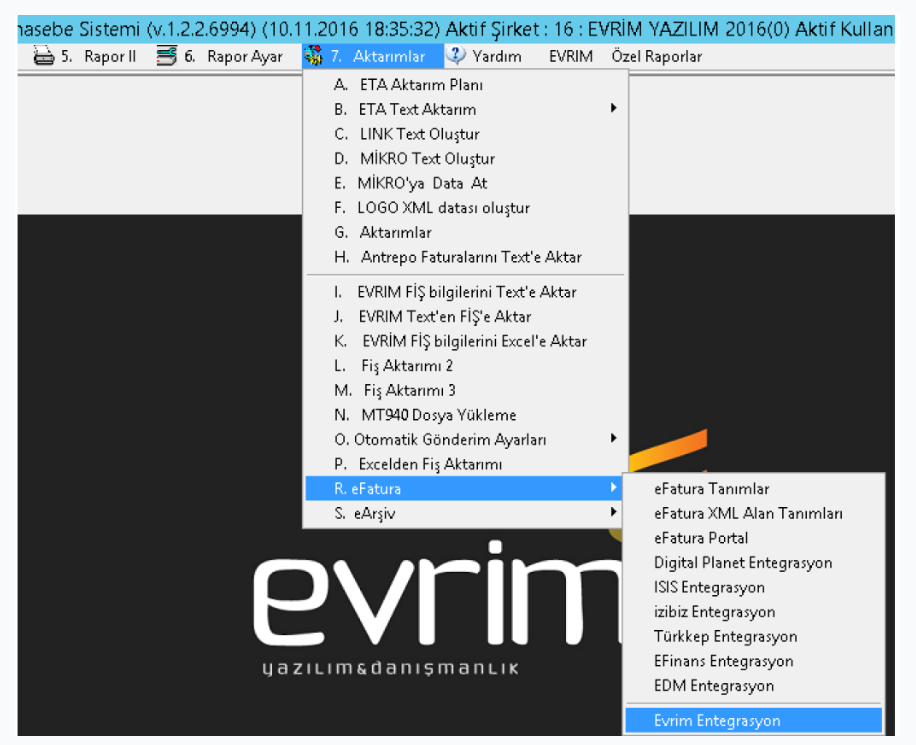Select M. Fiş Aktarımı 3

tap(466, 390)
